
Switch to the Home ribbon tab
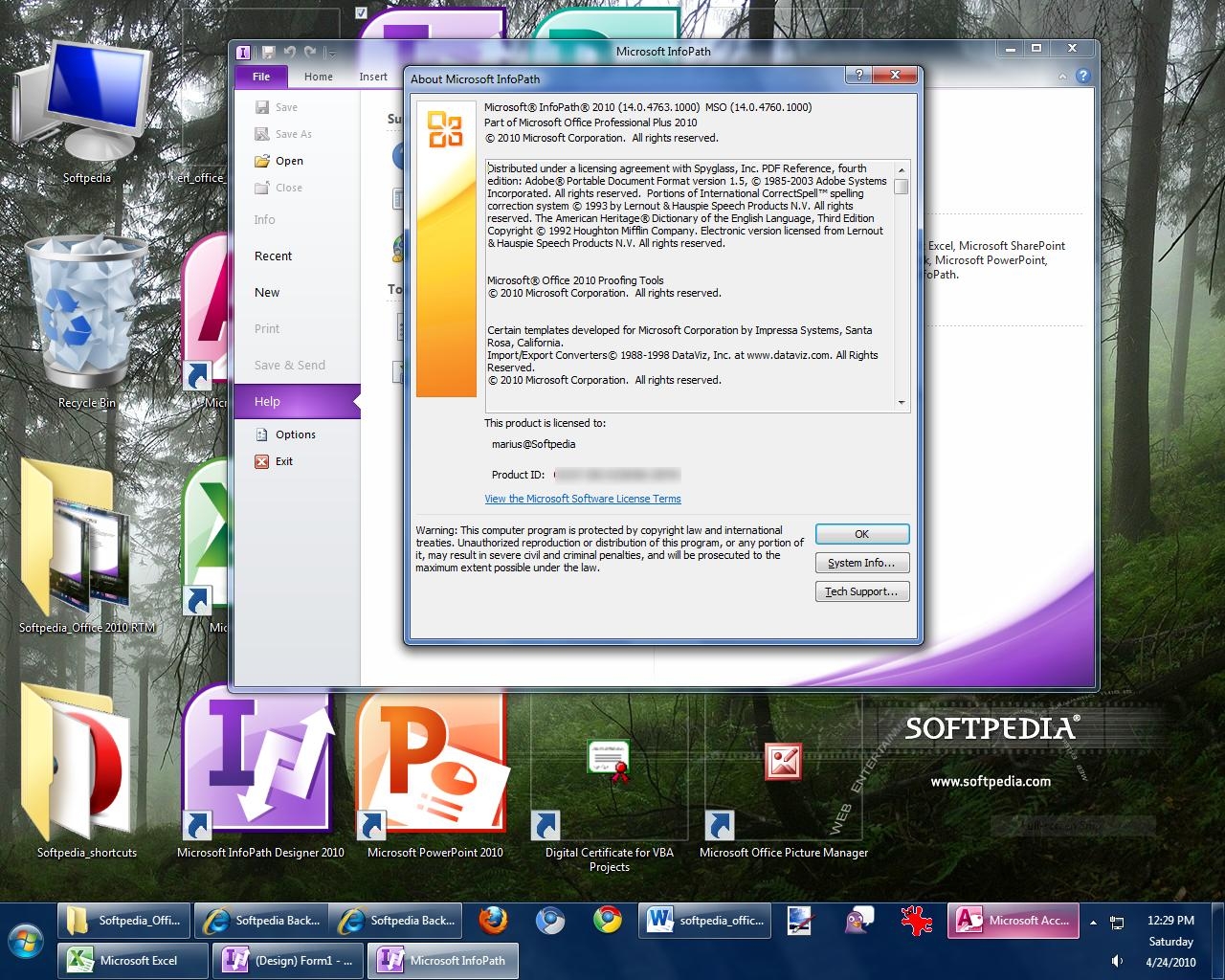(318, 77)
